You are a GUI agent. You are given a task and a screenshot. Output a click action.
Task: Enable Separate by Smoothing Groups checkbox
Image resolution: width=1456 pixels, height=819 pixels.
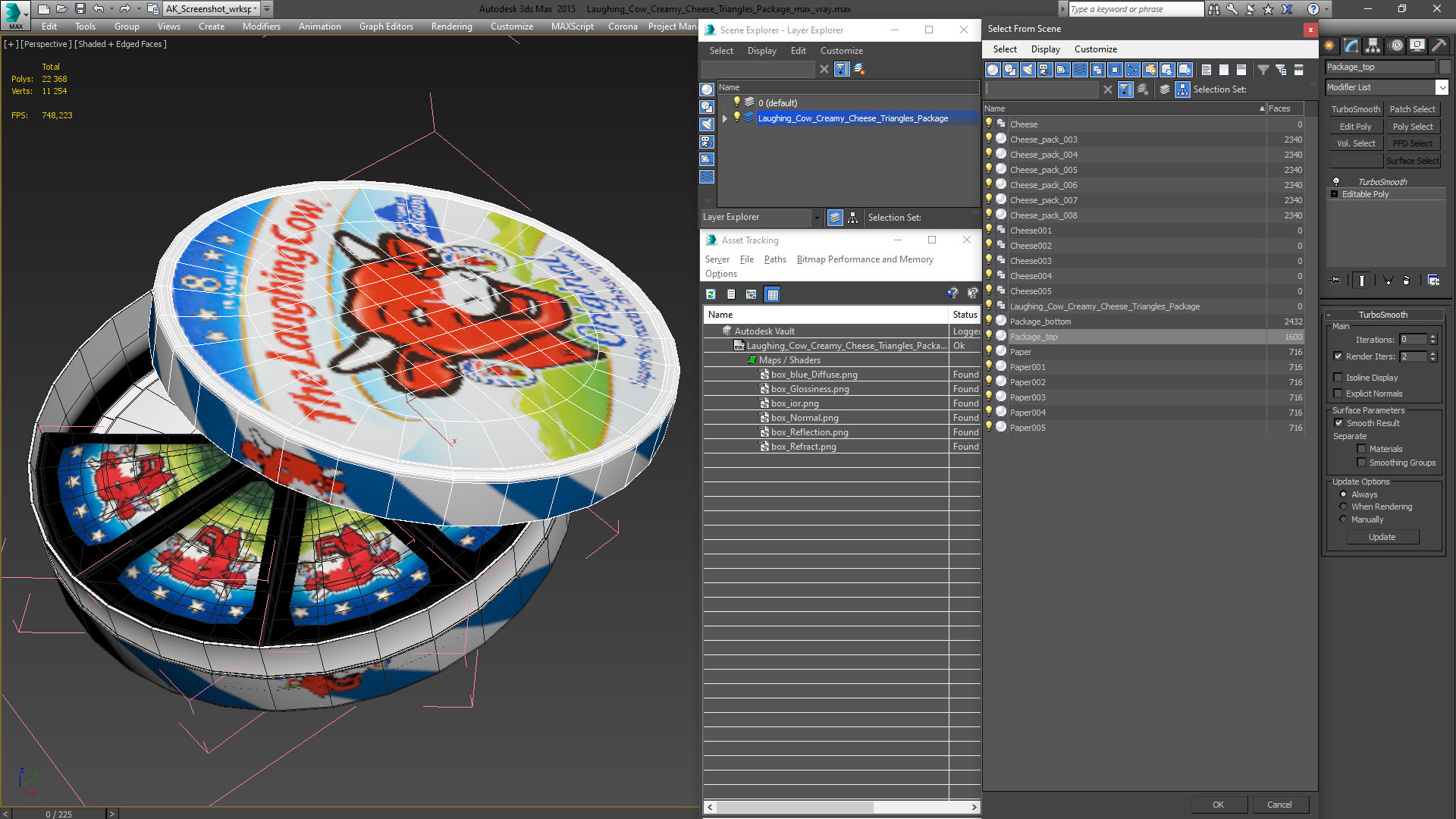click(1361, 463)
